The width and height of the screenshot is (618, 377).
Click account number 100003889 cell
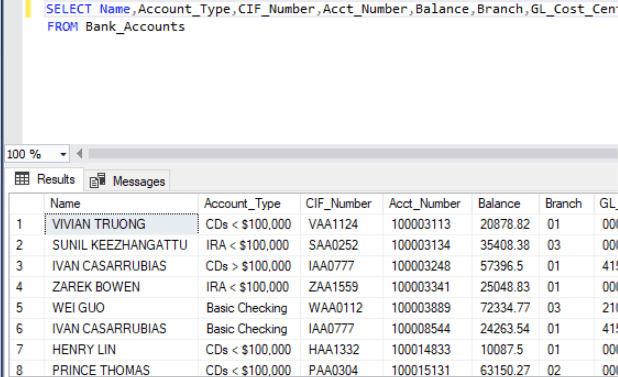coord(427,308)
